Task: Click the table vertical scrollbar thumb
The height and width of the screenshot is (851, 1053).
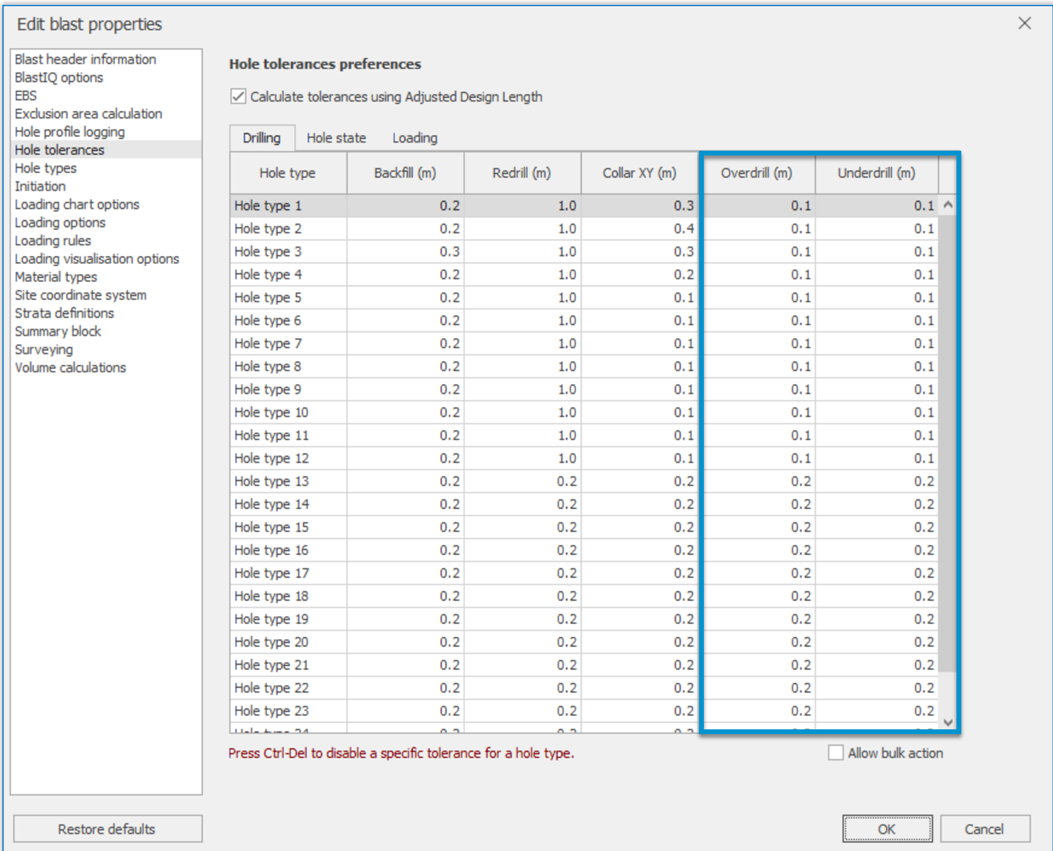Action: tap(948, 443)
